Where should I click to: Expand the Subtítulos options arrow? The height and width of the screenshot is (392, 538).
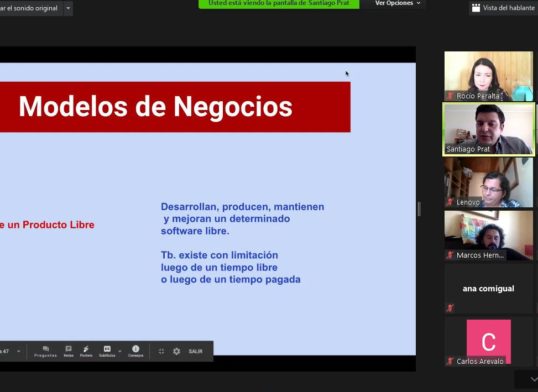(x=120, y=351)
